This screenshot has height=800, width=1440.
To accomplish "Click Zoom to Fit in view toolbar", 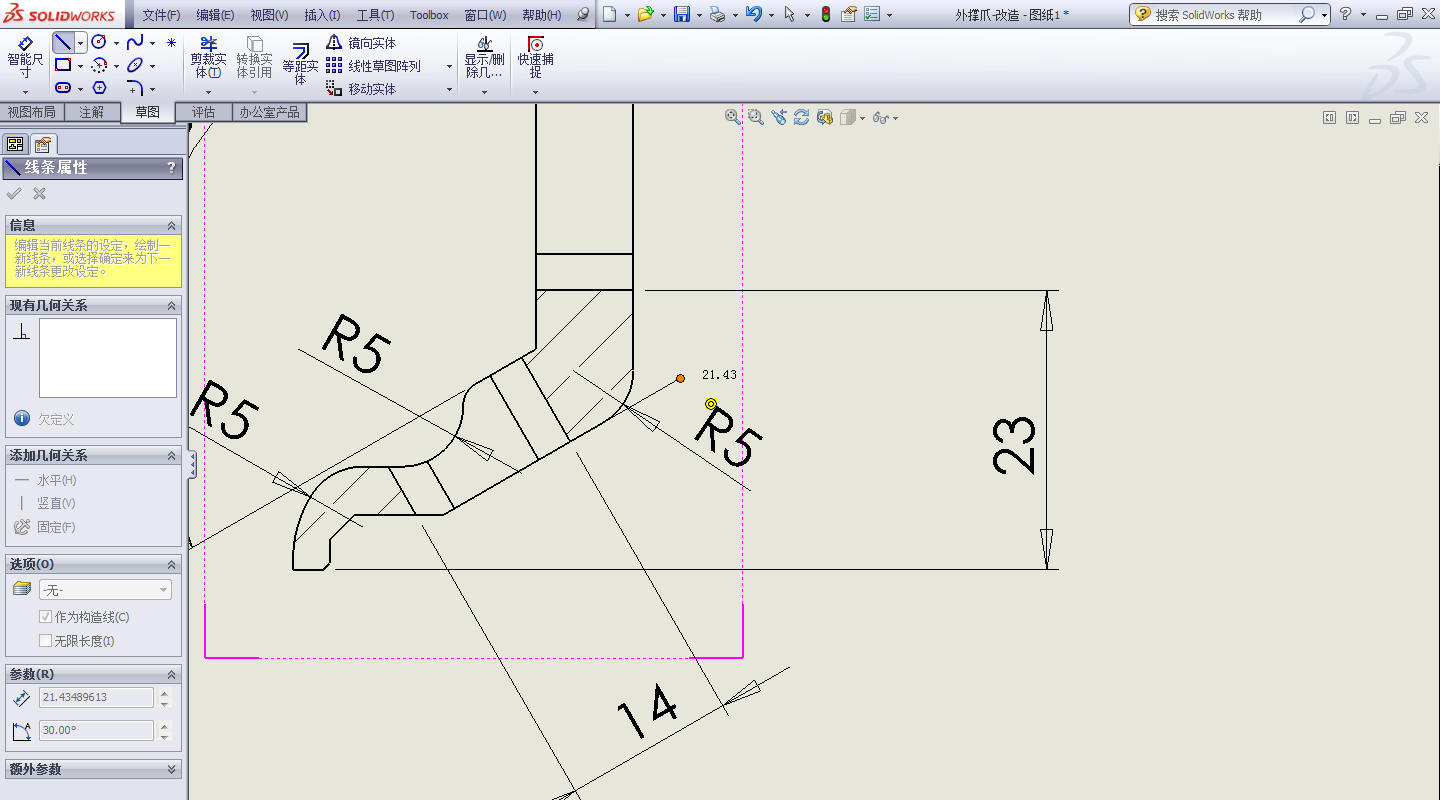I will (733, 117).
